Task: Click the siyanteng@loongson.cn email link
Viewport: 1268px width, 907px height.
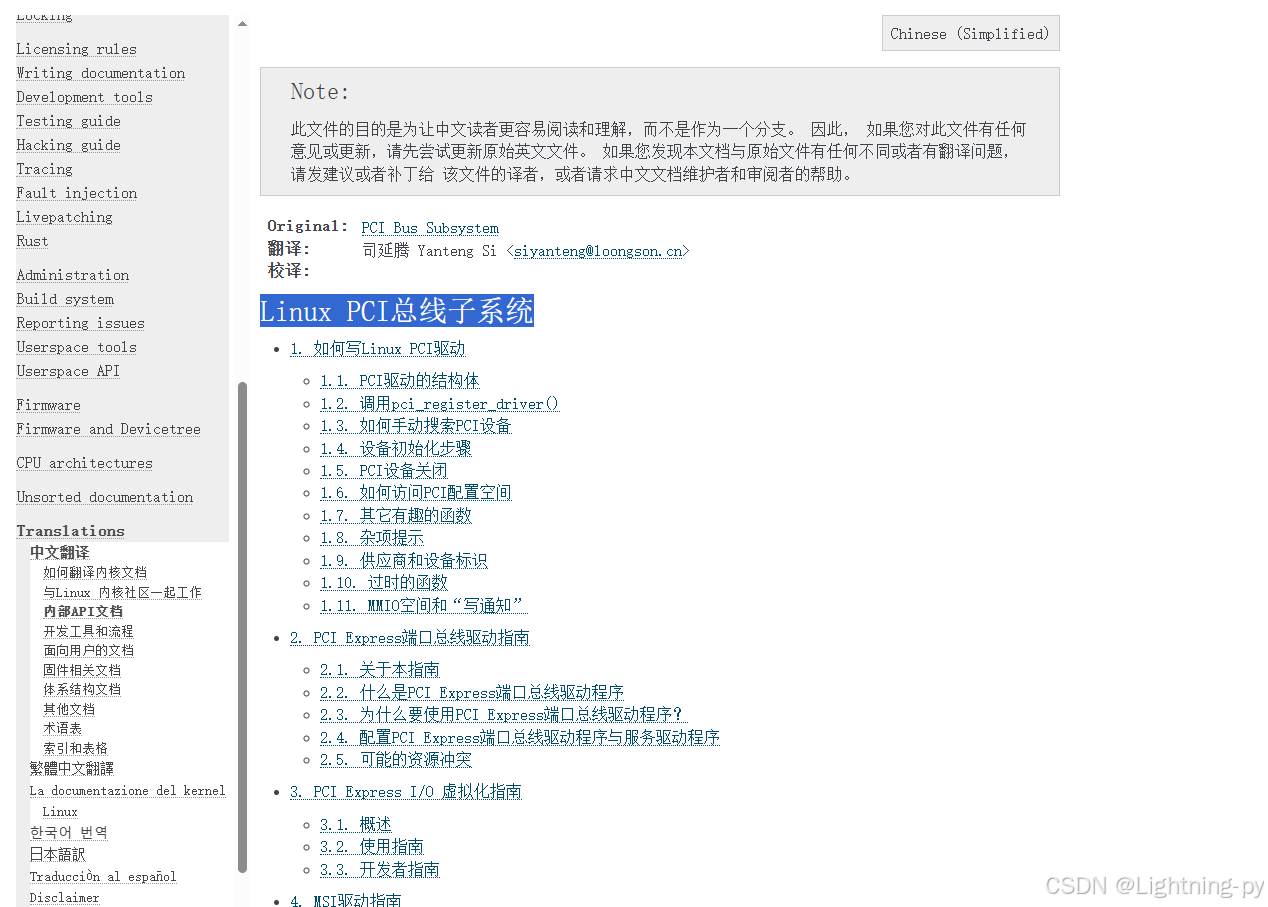Action: (598, 251)
